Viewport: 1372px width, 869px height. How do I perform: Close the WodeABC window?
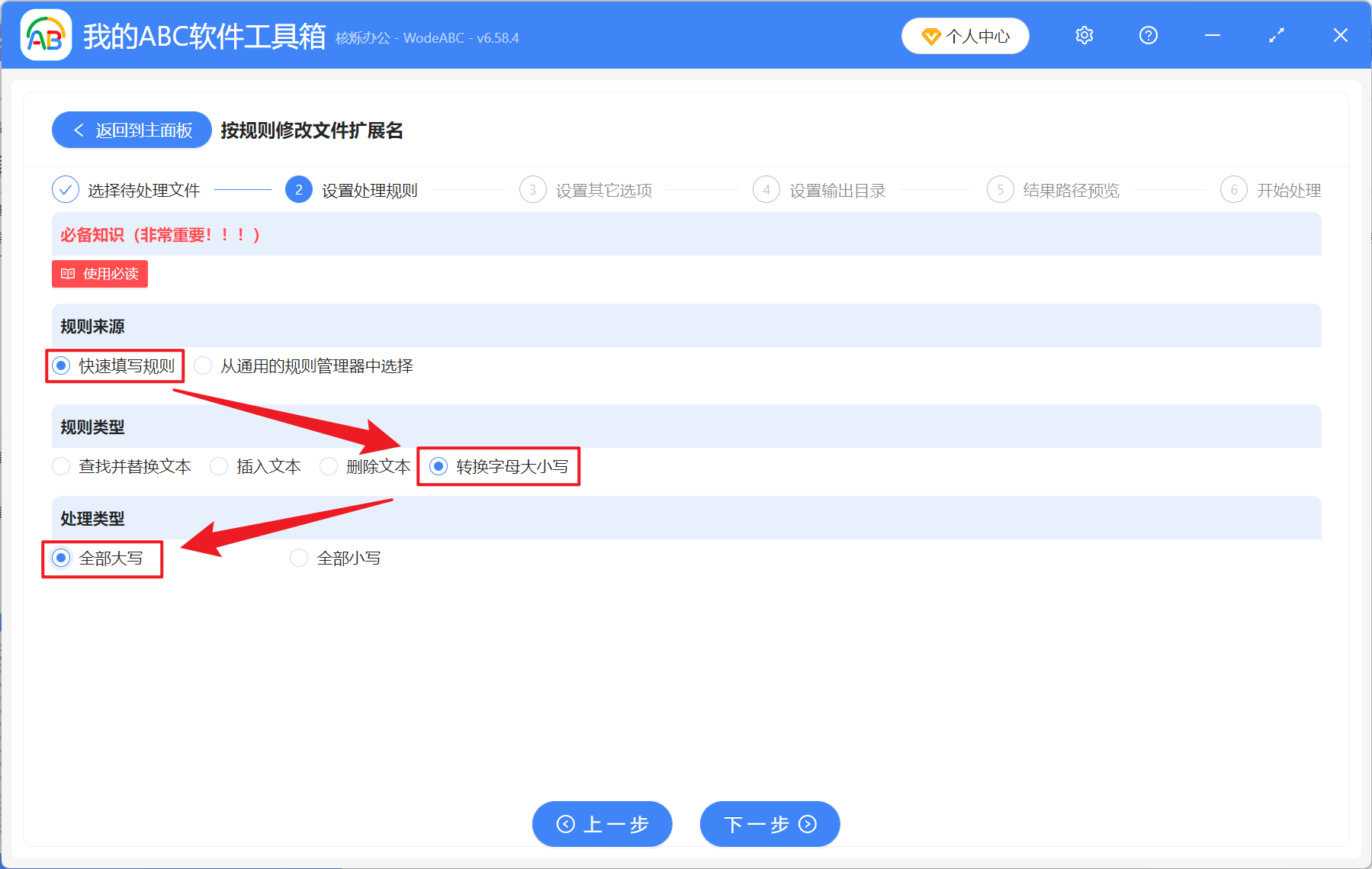pyautogui.click(x=1341, y=35)
